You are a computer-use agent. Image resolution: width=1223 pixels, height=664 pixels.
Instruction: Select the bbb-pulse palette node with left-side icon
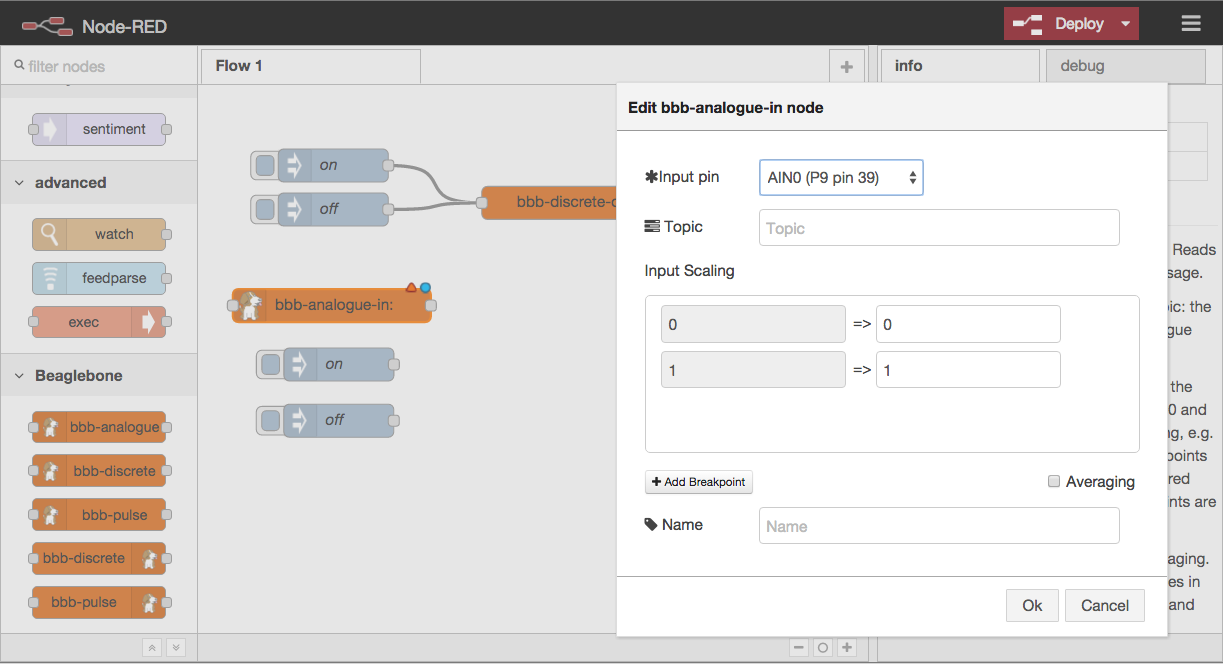99,515
